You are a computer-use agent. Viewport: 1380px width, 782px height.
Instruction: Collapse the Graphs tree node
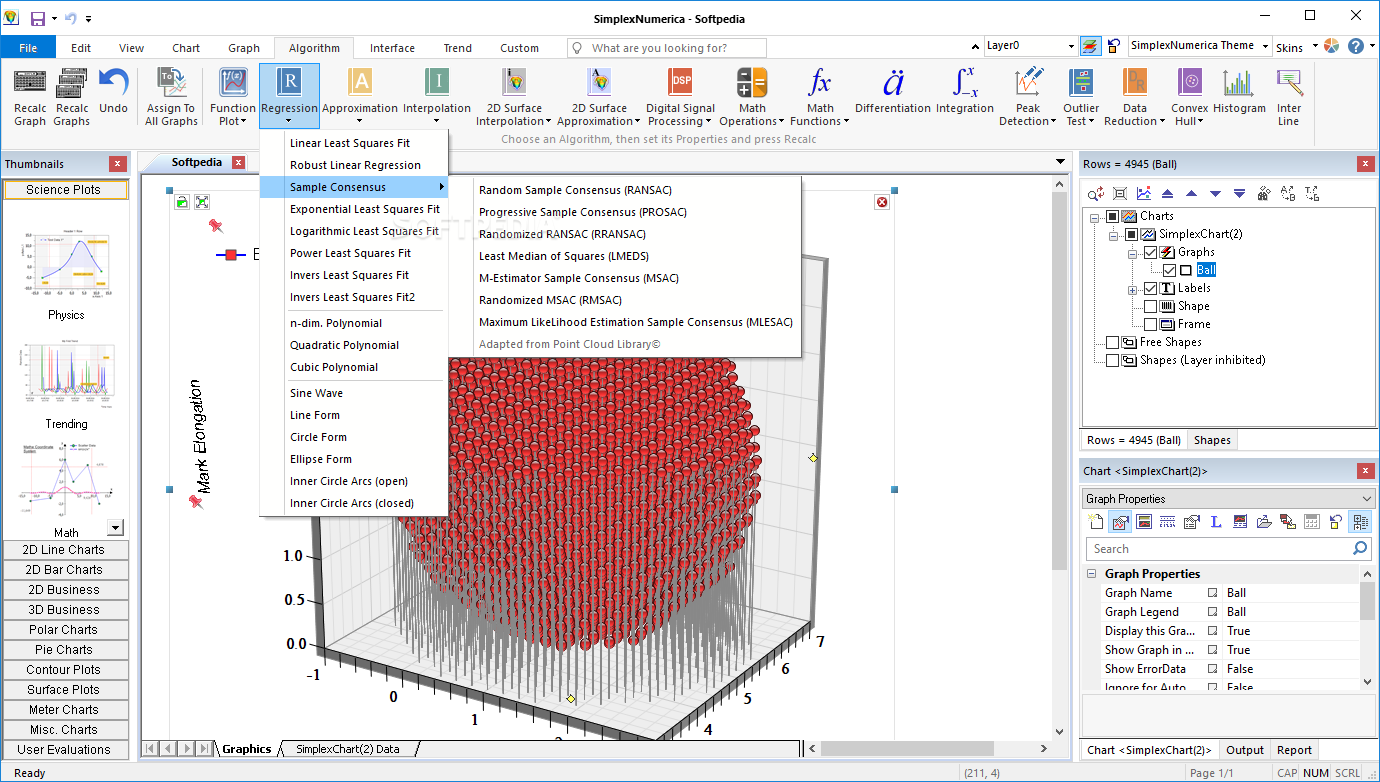1133,253
